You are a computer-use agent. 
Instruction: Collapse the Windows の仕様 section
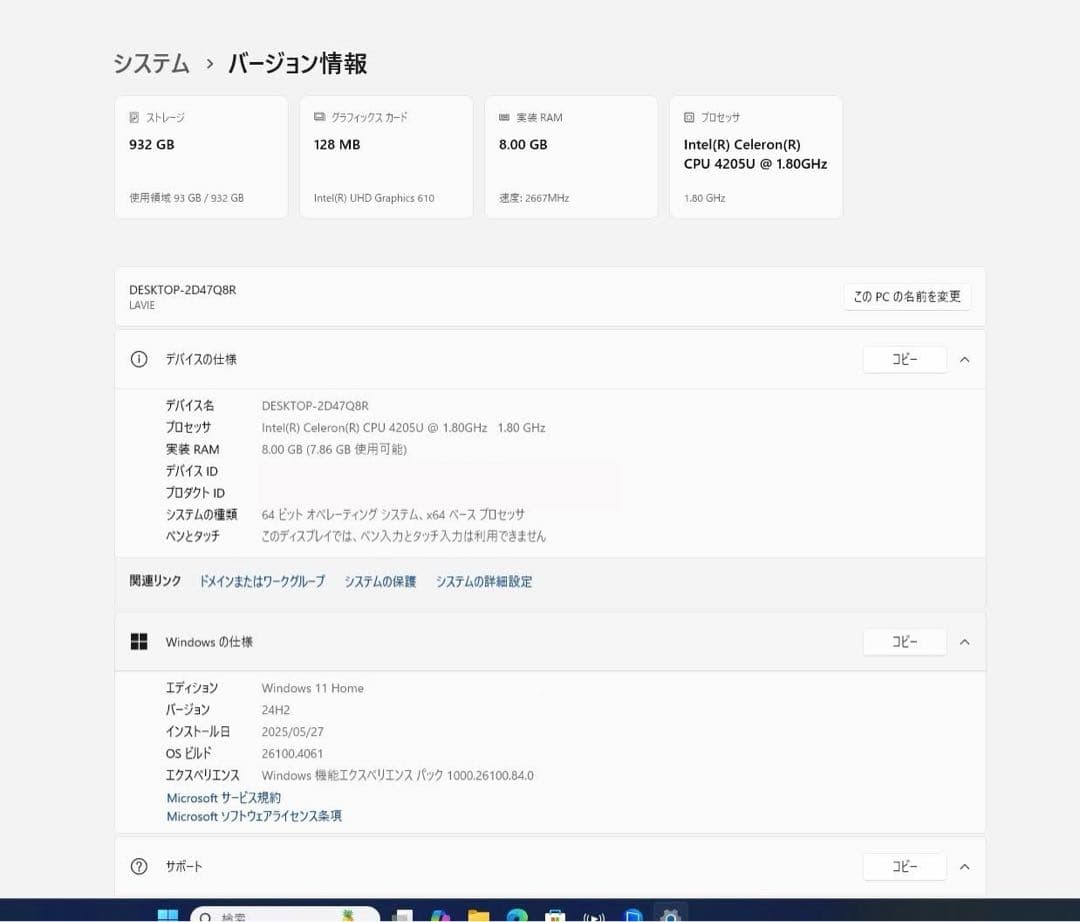[963, 642]
